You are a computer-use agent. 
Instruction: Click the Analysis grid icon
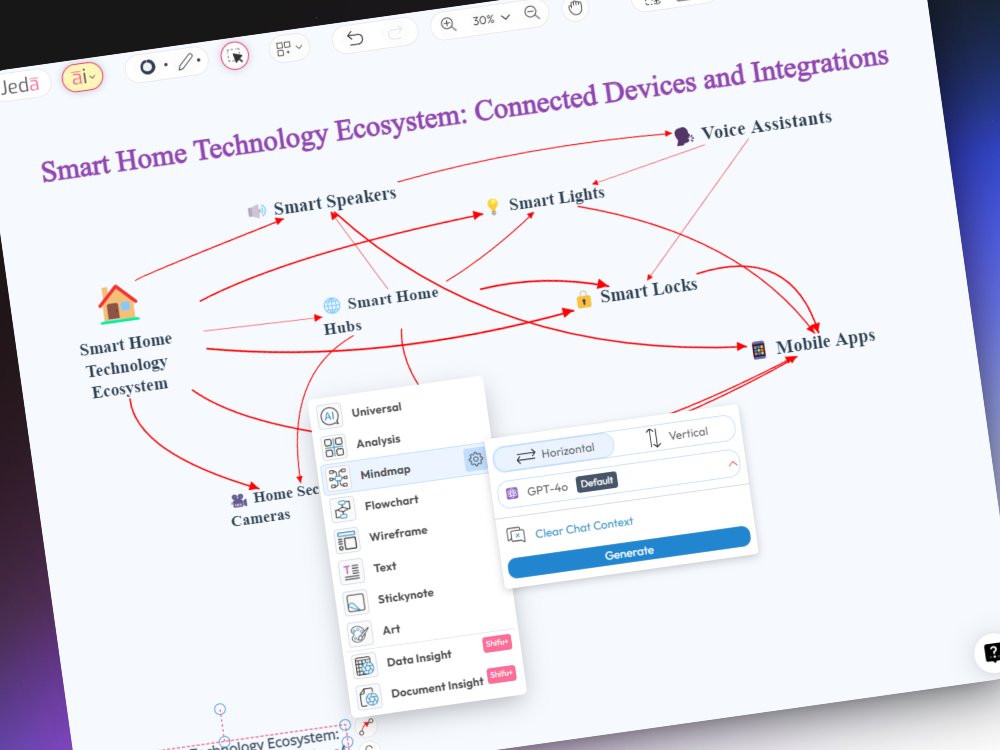[x=334, y=448]
